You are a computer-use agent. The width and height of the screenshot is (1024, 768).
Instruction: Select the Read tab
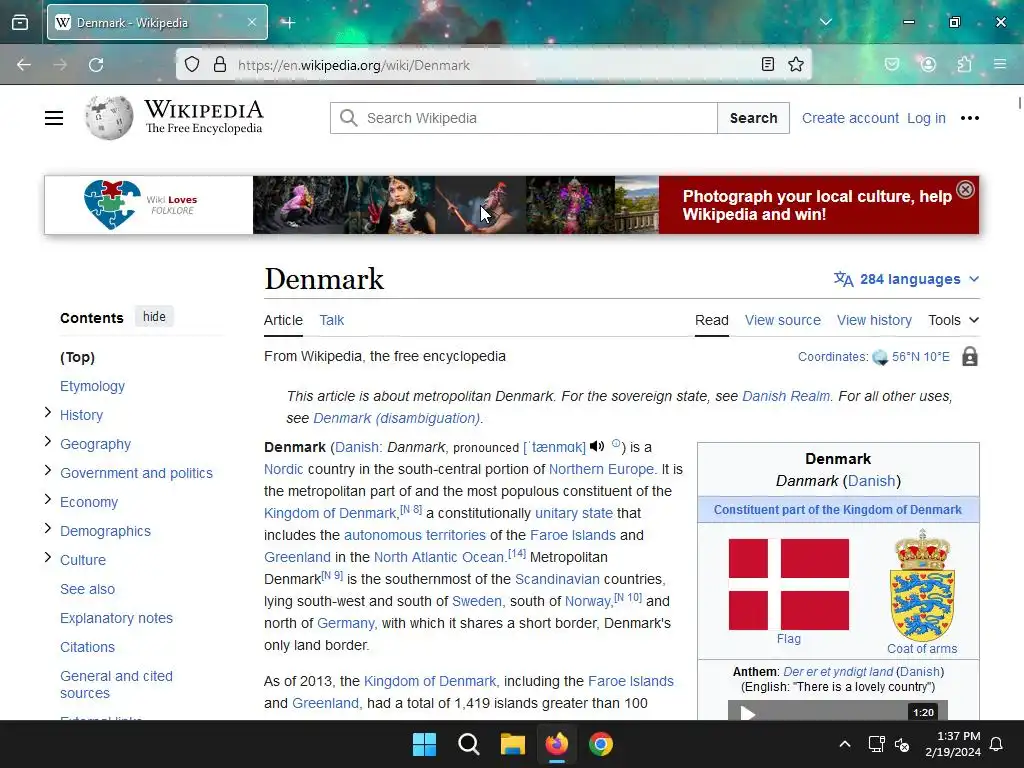point(712,320)
